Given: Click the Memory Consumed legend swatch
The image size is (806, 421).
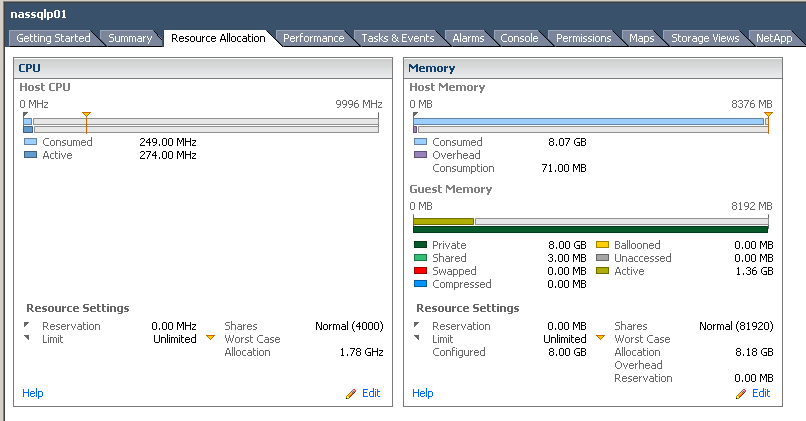Looking at the screenshot, I should point(420,141).
